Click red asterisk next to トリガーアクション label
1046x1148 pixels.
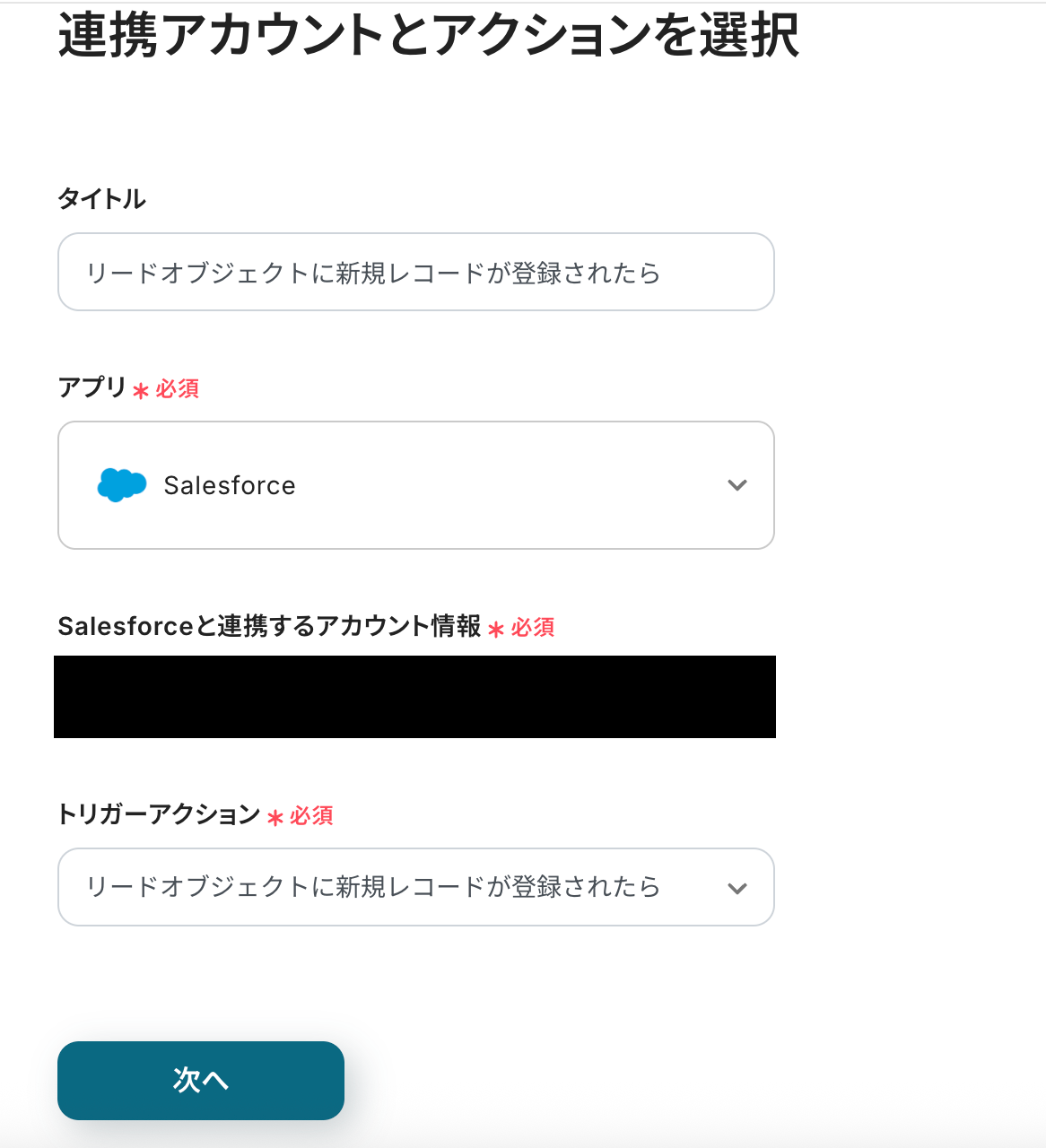click(275, 818)
